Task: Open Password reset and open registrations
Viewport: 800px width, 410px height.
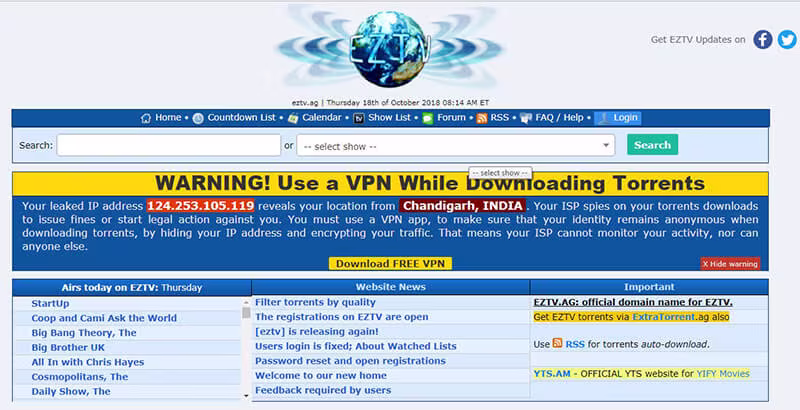Action: click(350, 361)
